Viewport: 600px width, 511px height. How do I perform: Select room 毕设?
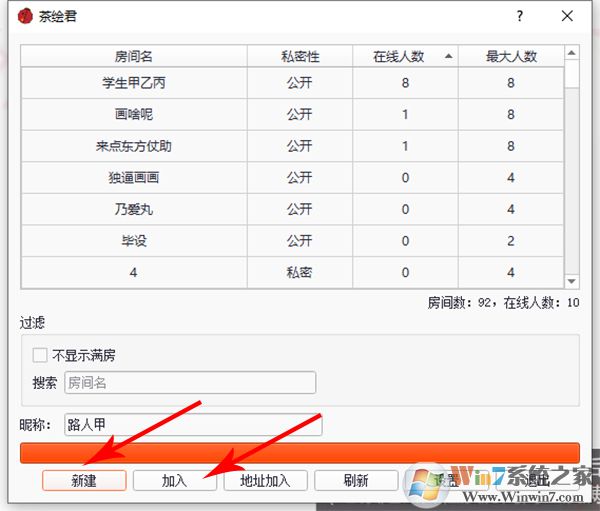(x=134, y=241)
